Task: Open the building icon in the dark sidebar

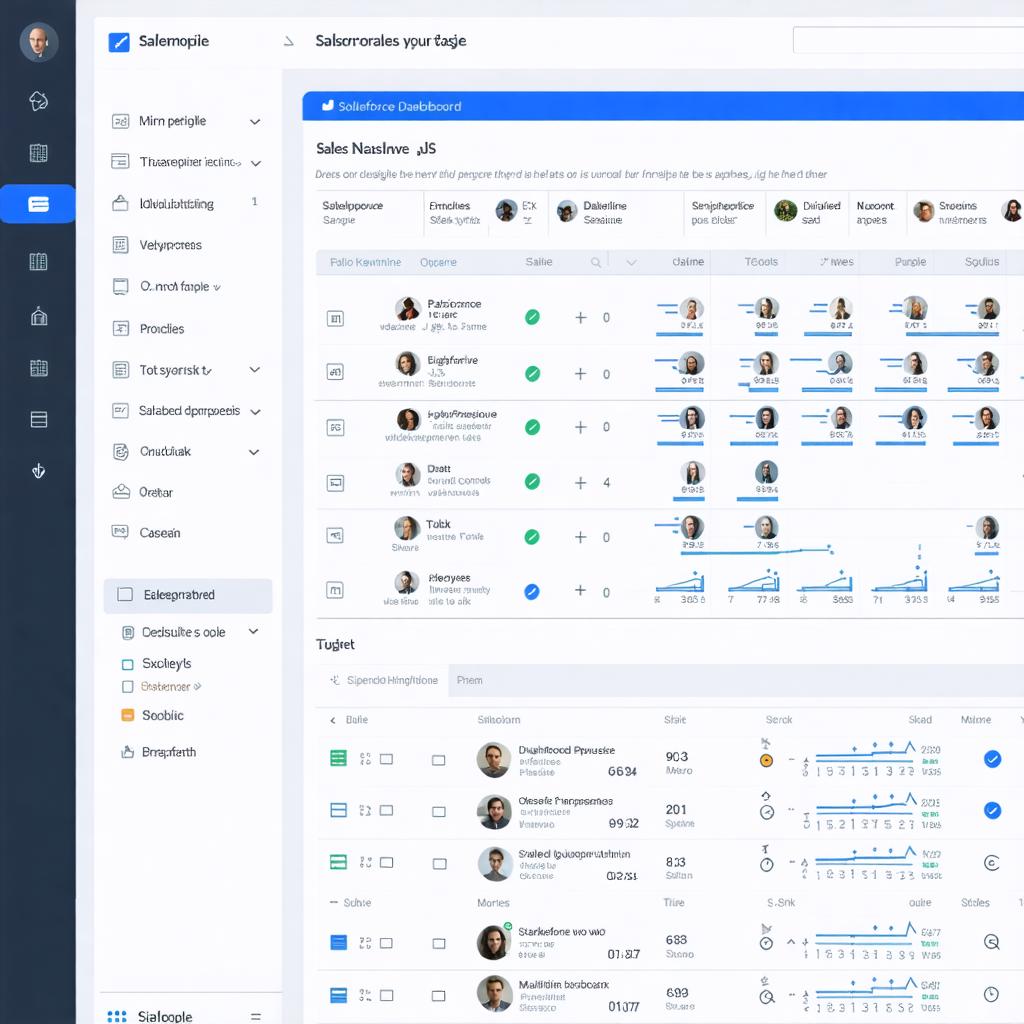Action: (39, 316)
